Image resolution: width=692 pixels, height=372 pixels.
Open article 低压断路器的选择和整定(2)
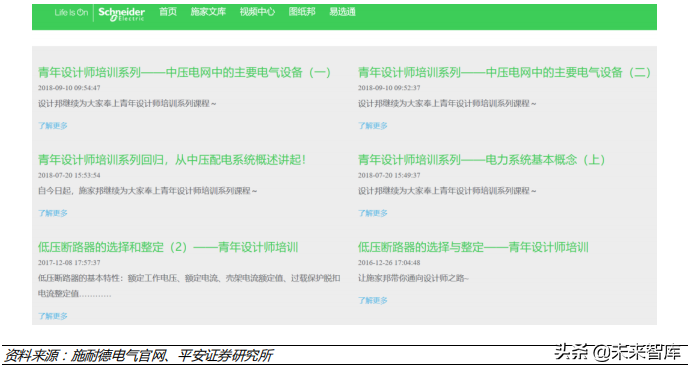pyautogui.click(x=168, y=247)
